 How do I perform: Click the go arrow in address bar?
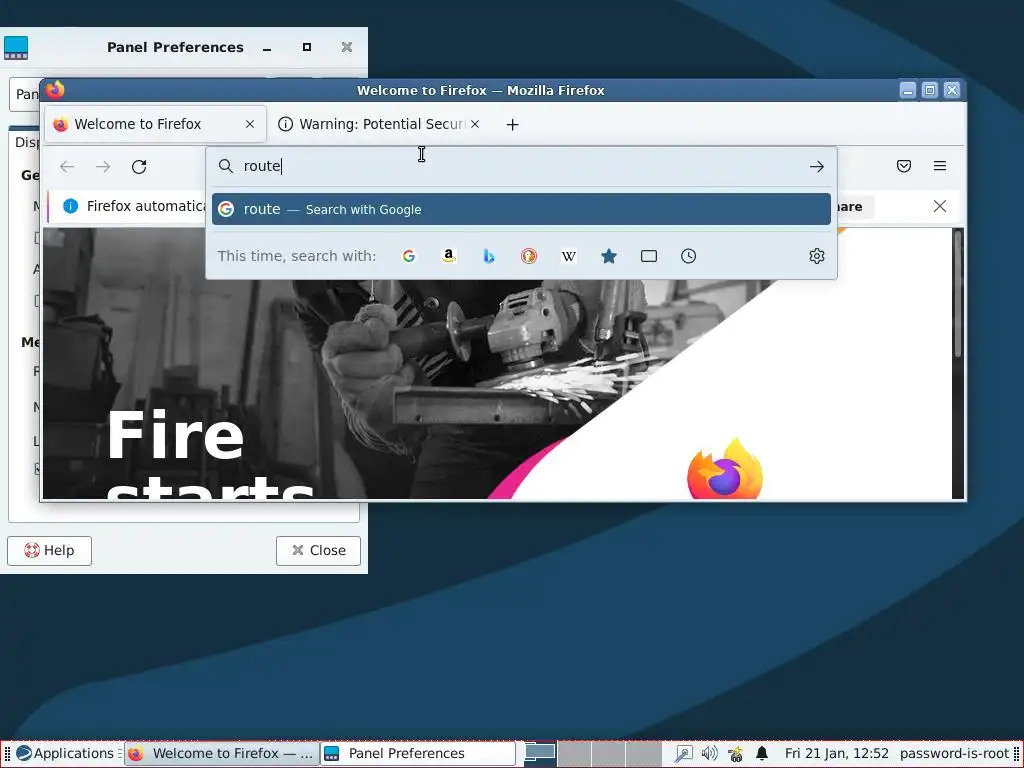(x=816, y=167)
